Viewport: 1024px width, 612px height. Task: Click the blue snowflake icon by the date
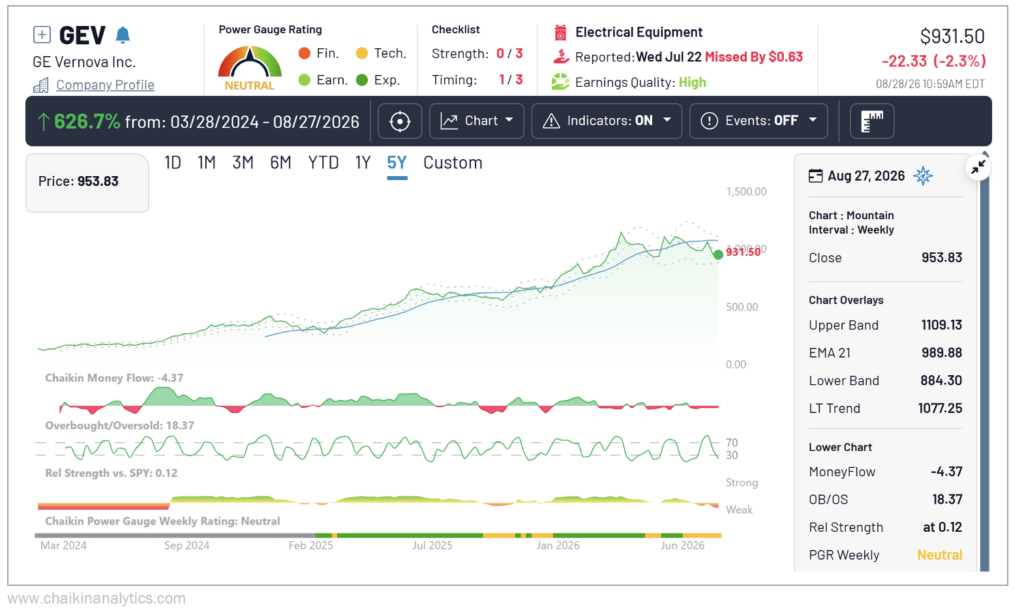[x=923, y=176]
